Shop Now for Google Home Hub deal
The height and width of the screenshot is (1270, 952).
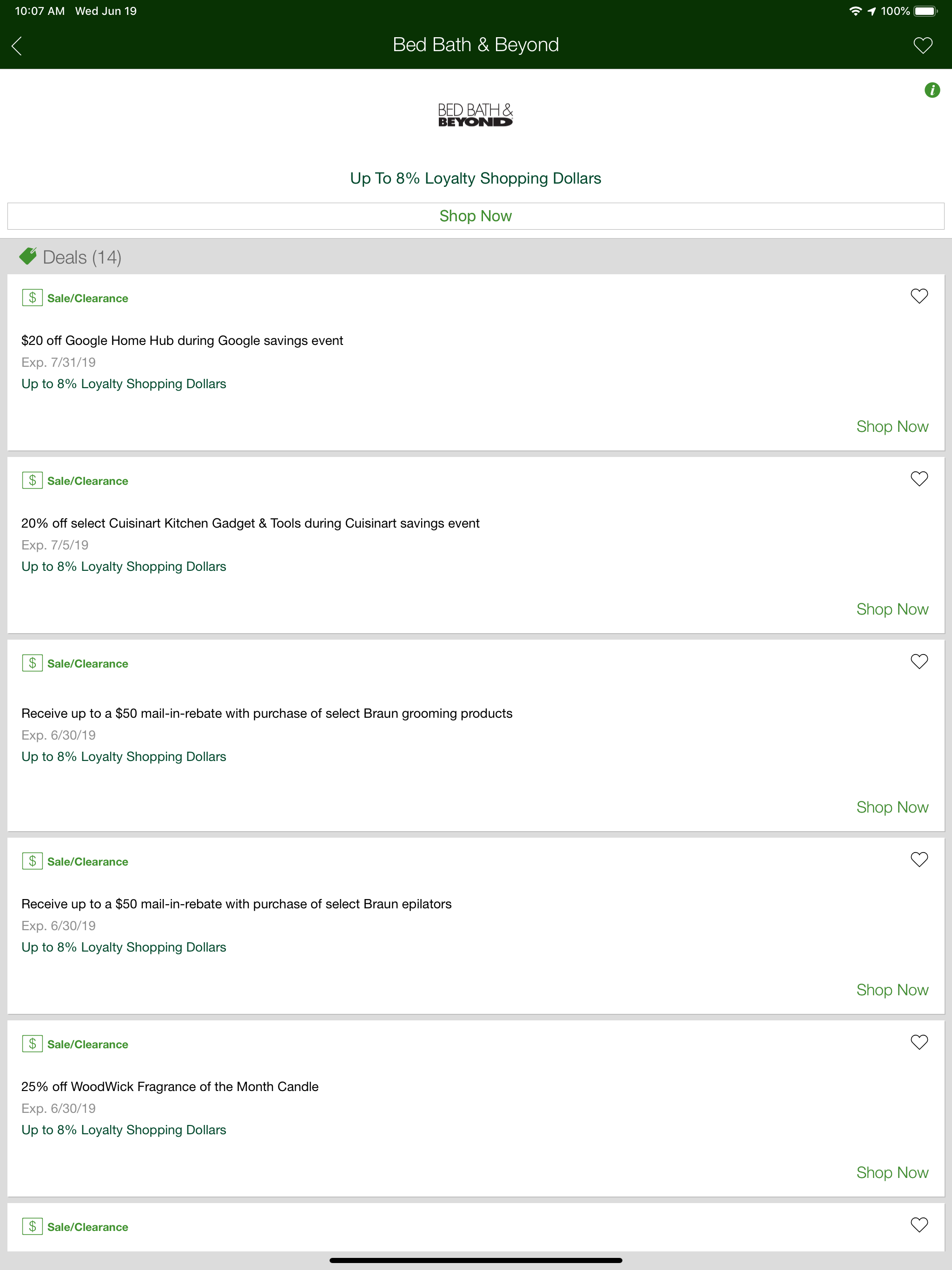tap(892, 427)
